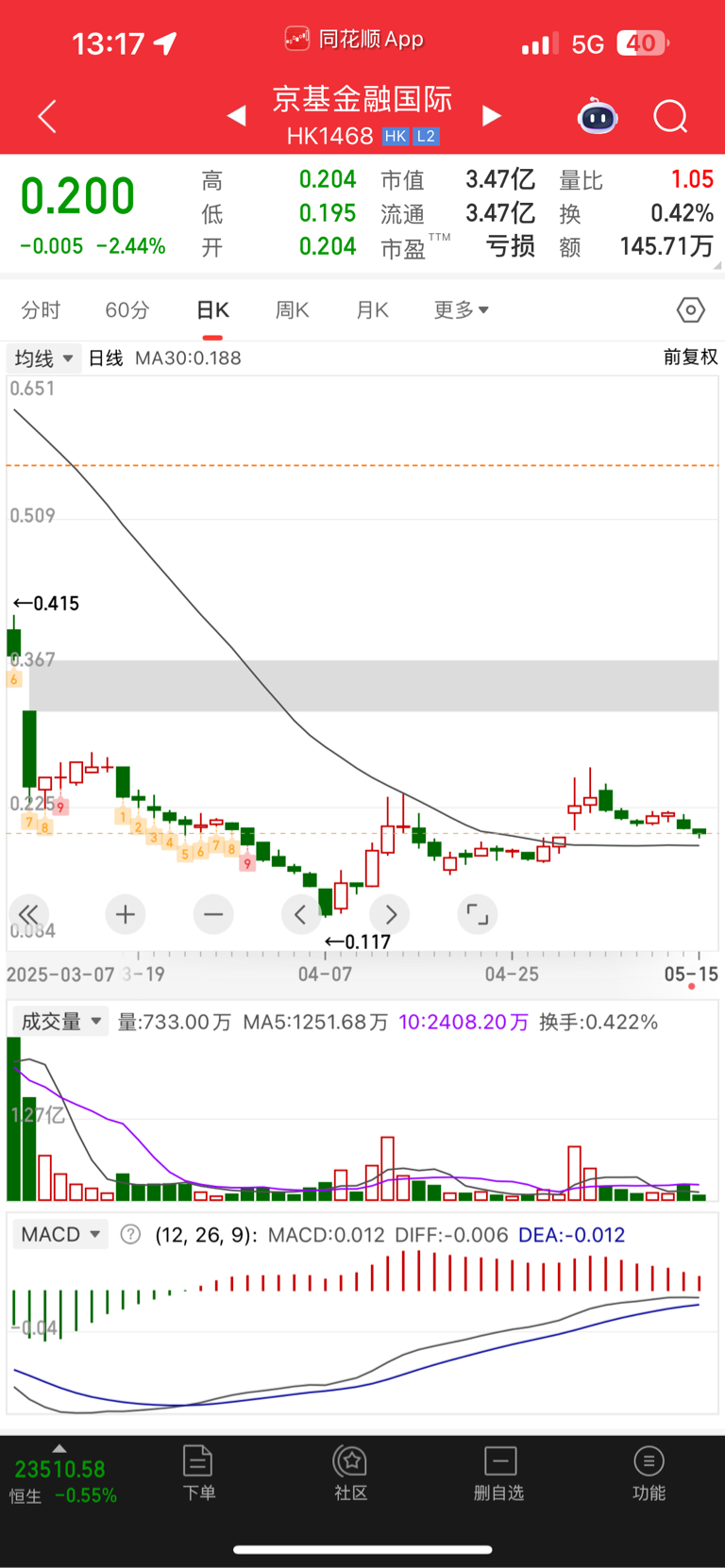This screenshot has height=1568, width=725.
Task: Tap 换 turnover rate 0.42%
Action: coord(682,213)
